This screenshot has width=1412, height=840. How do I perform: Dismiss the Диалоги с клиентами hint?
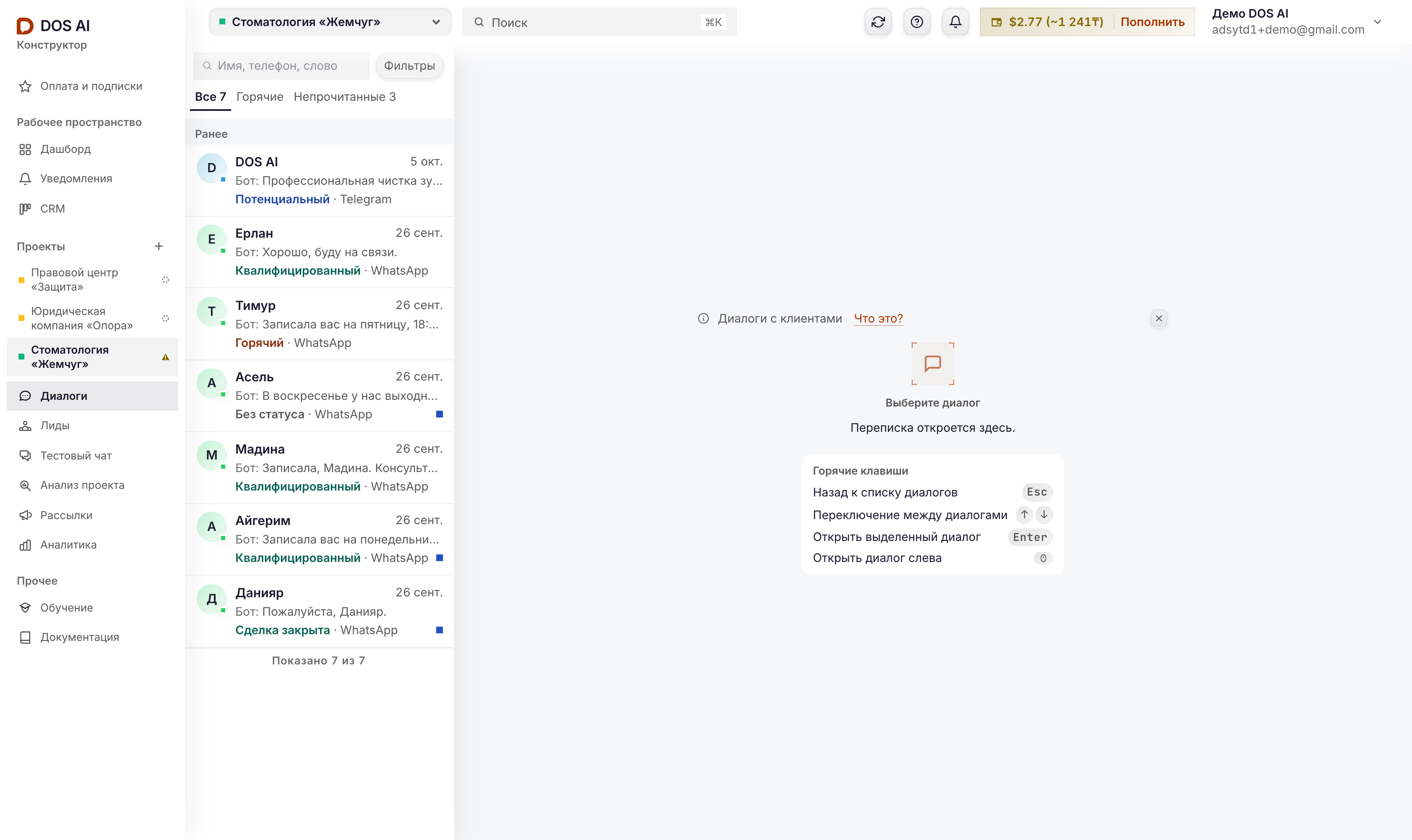click(1159, 318)
